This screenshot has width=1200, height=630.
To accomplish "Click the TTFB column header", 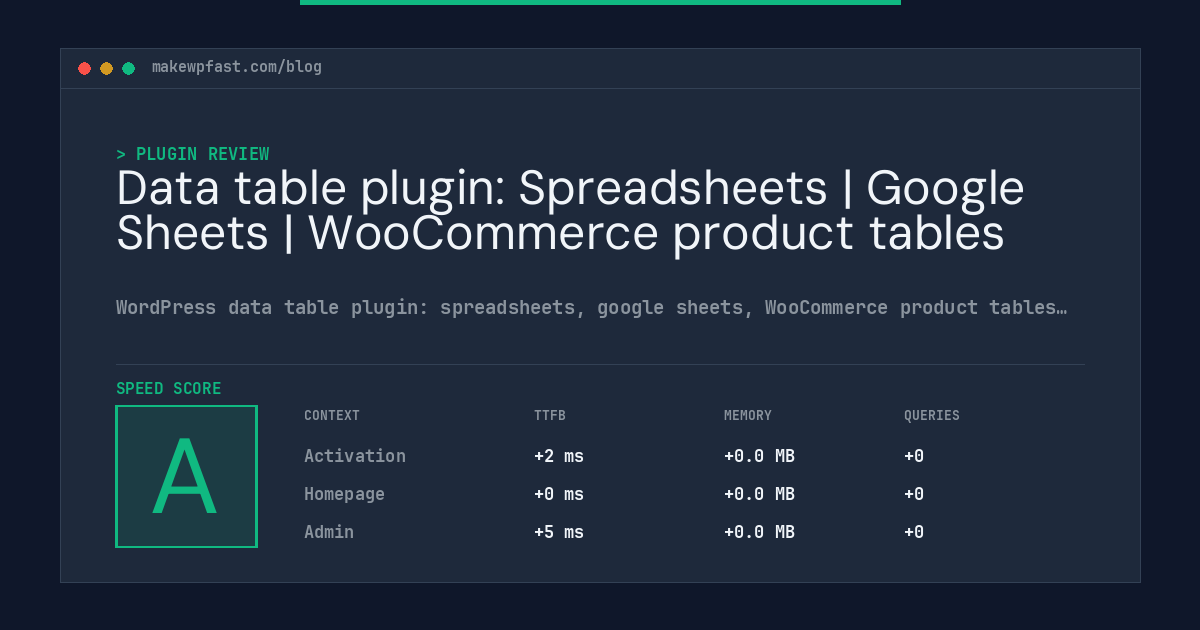I will (550, 415).
